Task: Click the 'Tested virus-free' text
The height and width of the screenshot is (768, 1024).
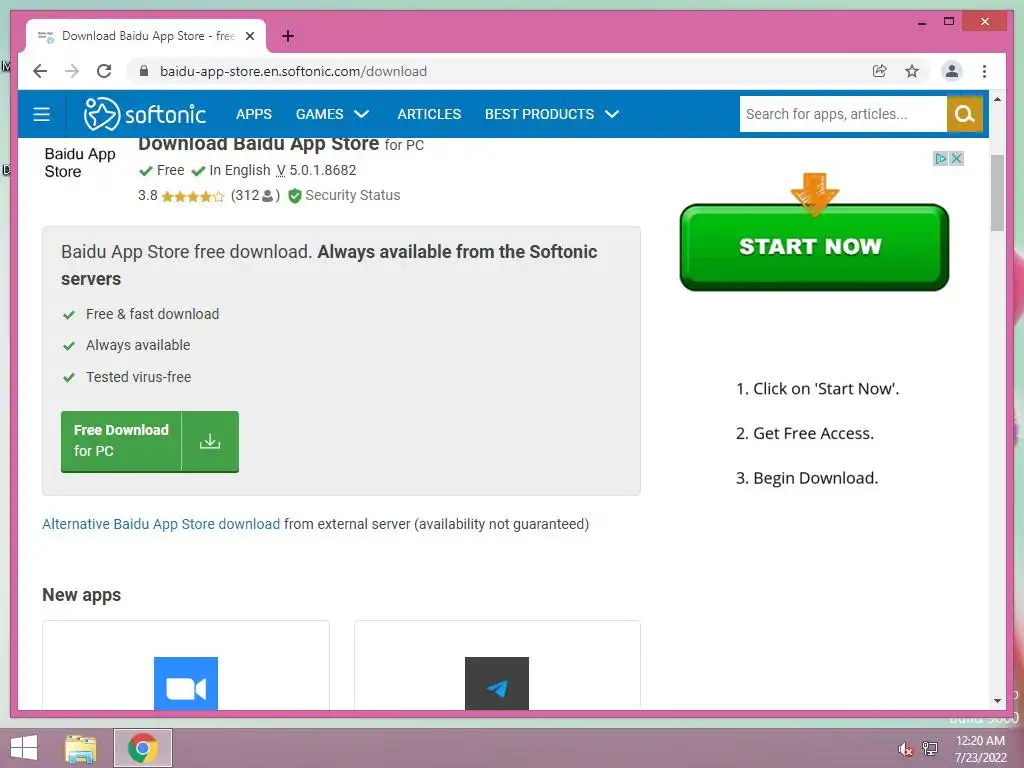Action: point(138,377)
